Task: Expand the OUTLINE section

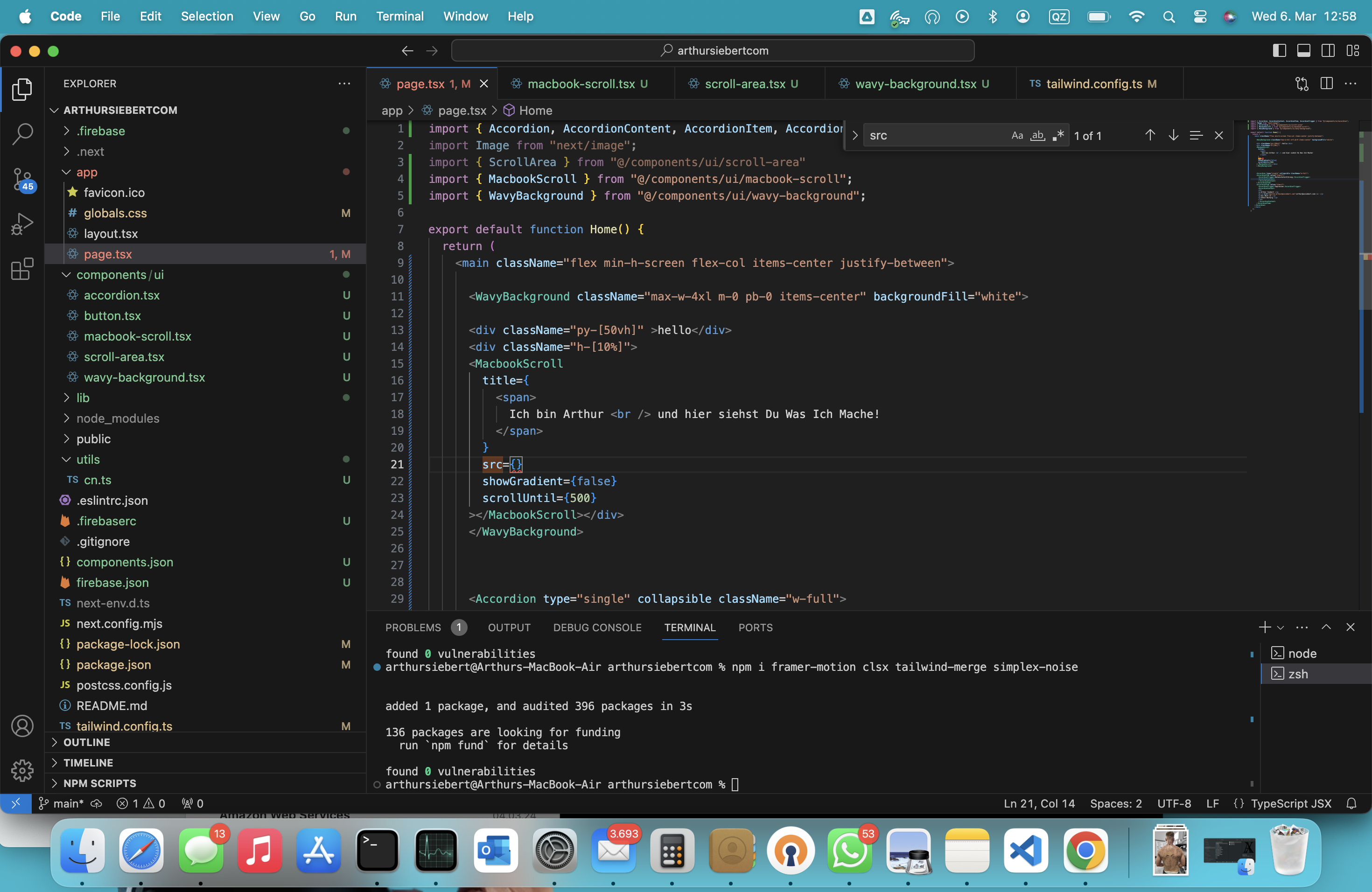Action: point(86,742)
